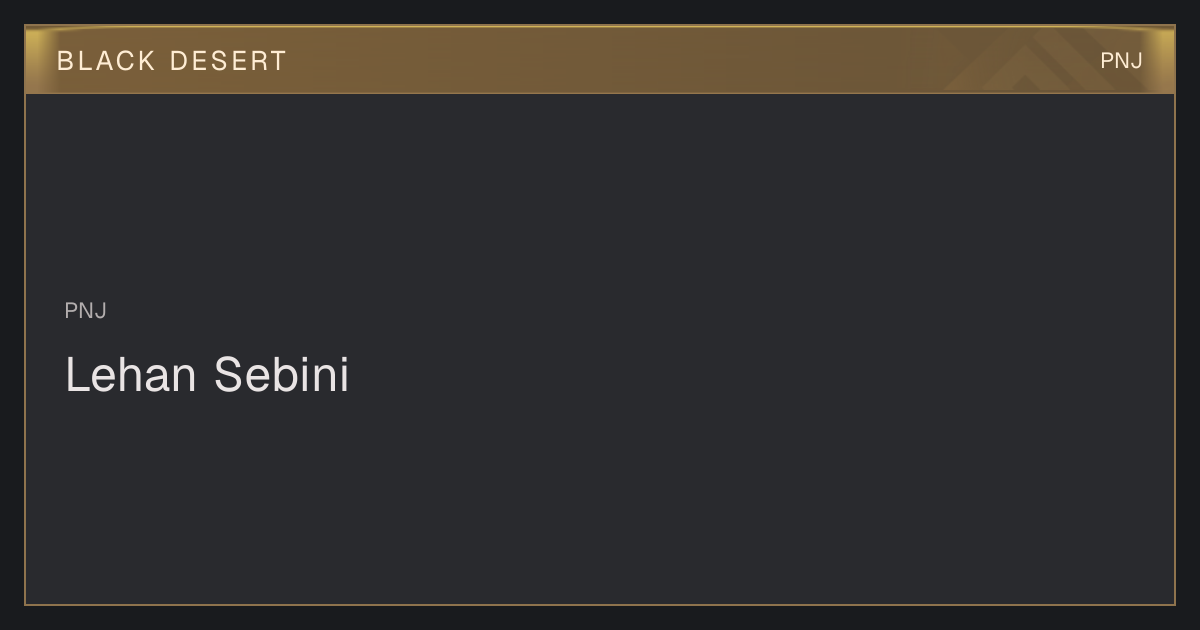Click the Lehan Sebini name heading

coord(207,375)
